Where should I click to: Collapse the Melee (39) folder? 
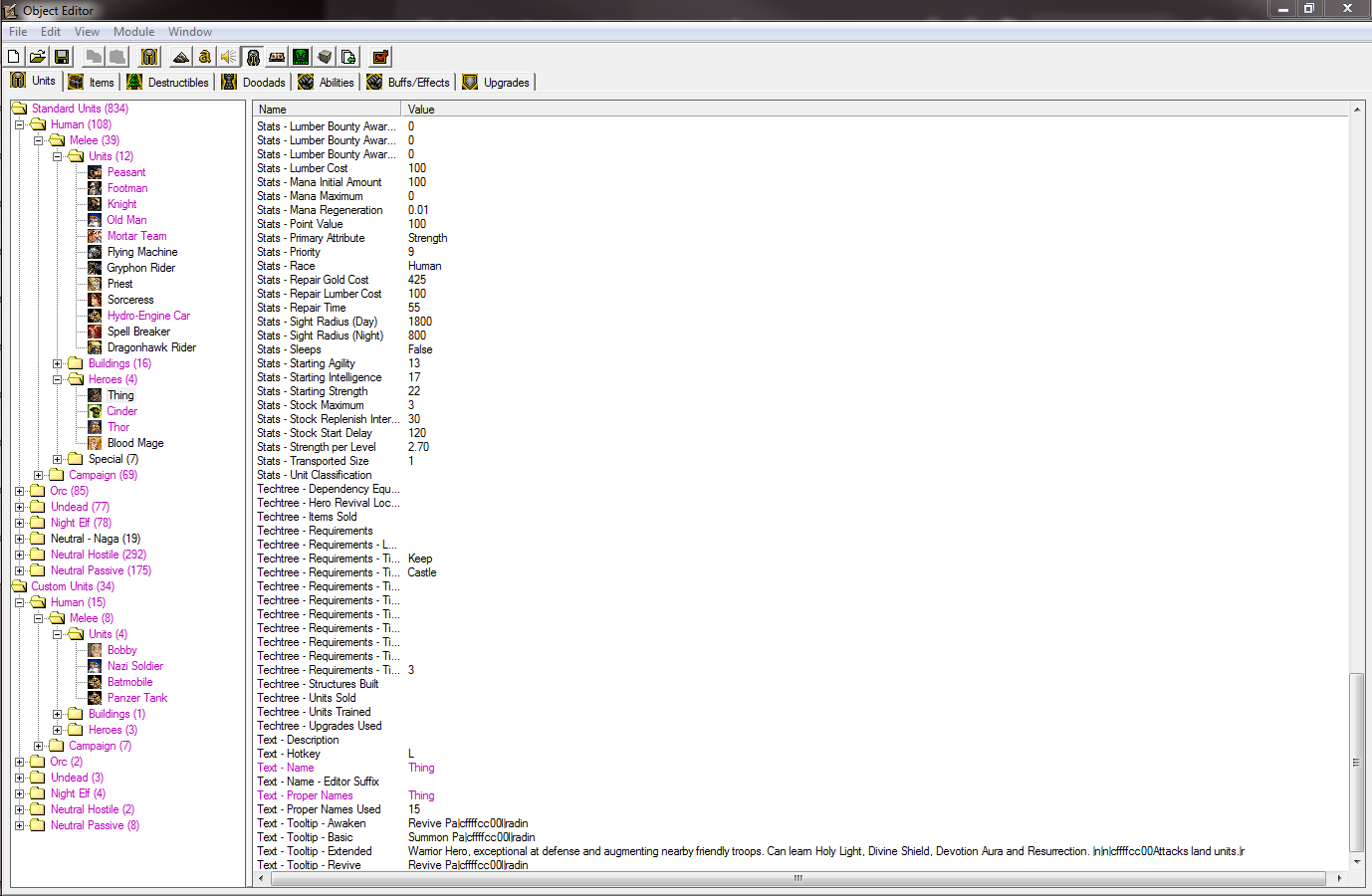coord(38,140)
